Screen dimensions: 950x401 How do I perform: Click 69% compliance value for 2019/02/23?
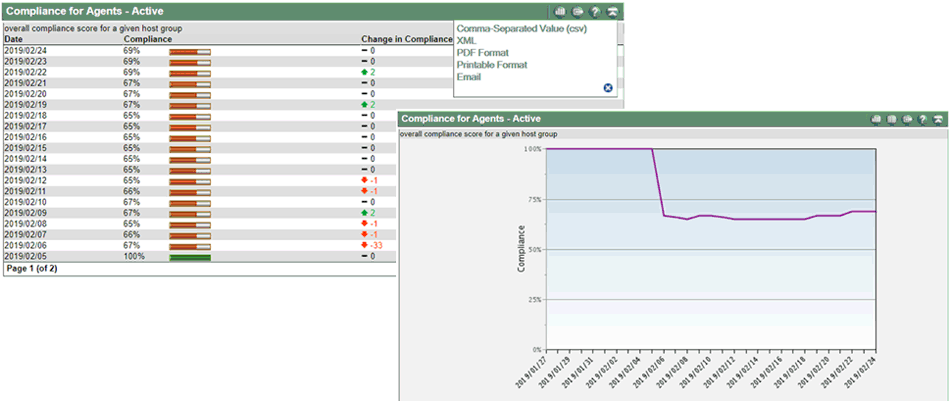(x=131, y=61)
